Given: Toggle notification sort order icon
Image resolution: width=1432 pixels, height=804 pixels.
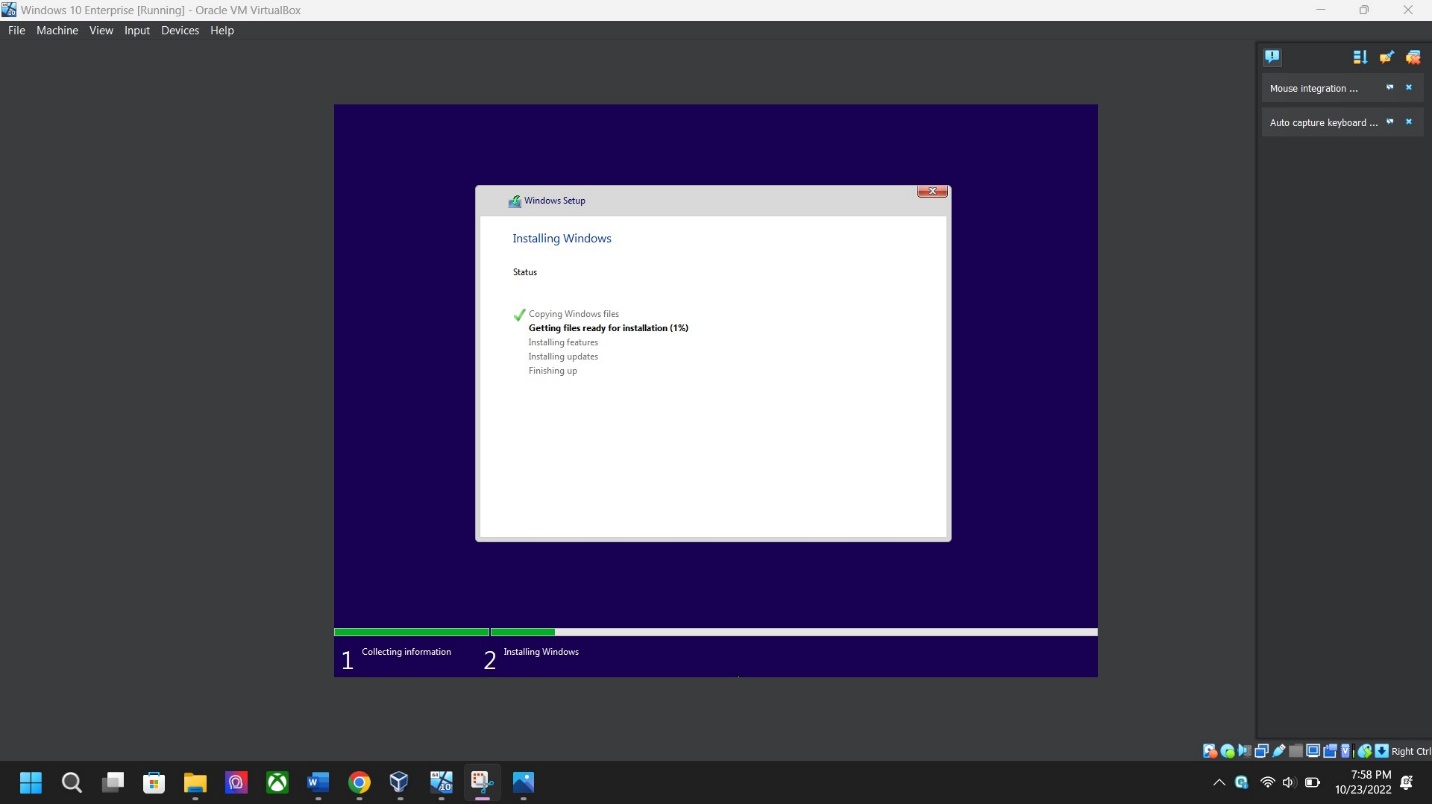Looking at the screenshot, I should [x=1360, y=57].
